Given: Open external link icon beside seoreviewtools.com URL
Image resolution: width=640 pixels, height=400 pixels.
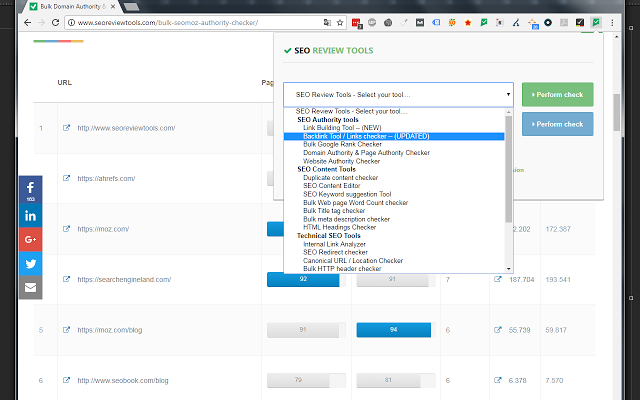Looking at the screenshot, I should (66, 128).
